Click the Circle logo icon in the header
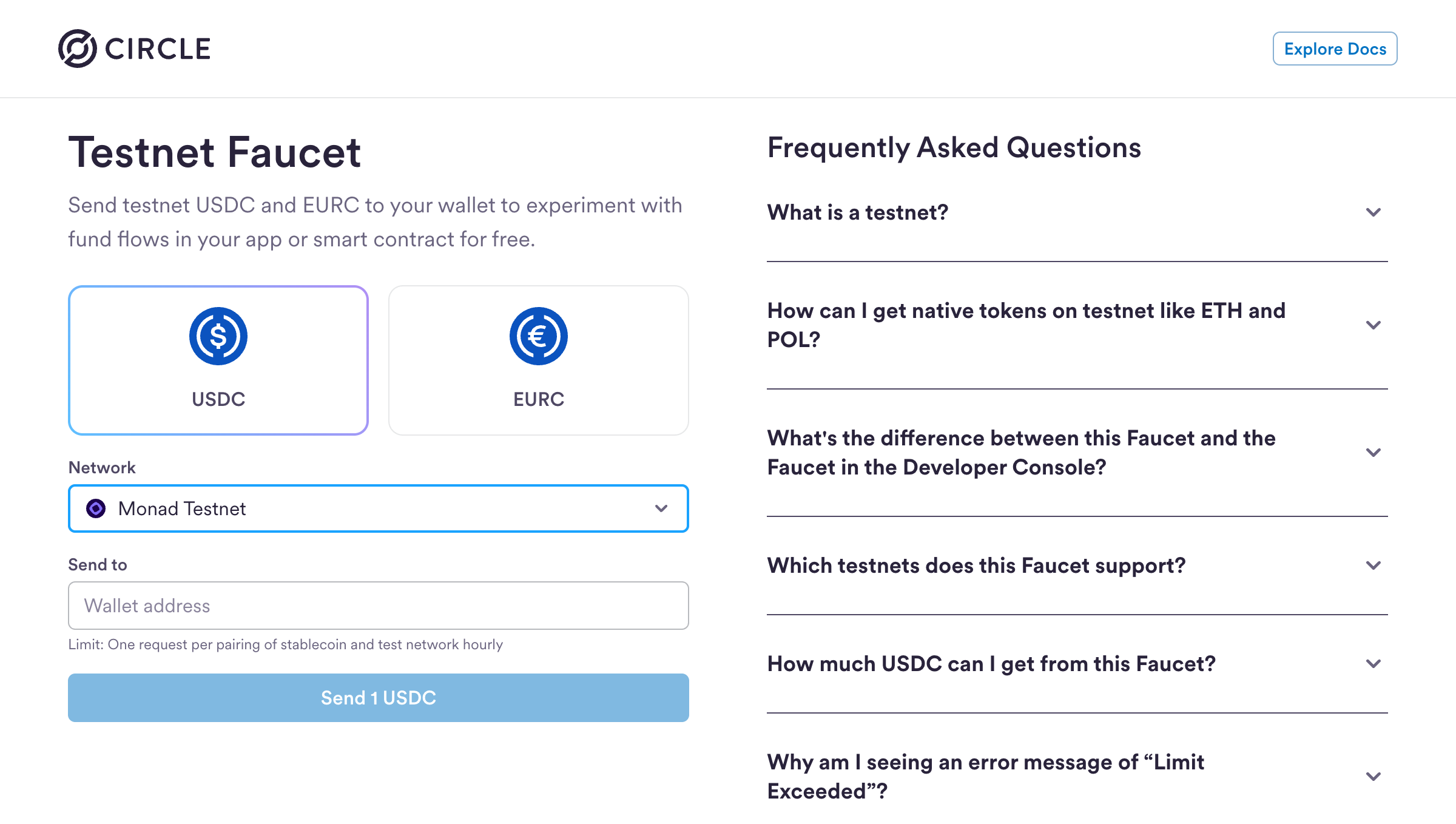1456x824 pixels. 78,48
